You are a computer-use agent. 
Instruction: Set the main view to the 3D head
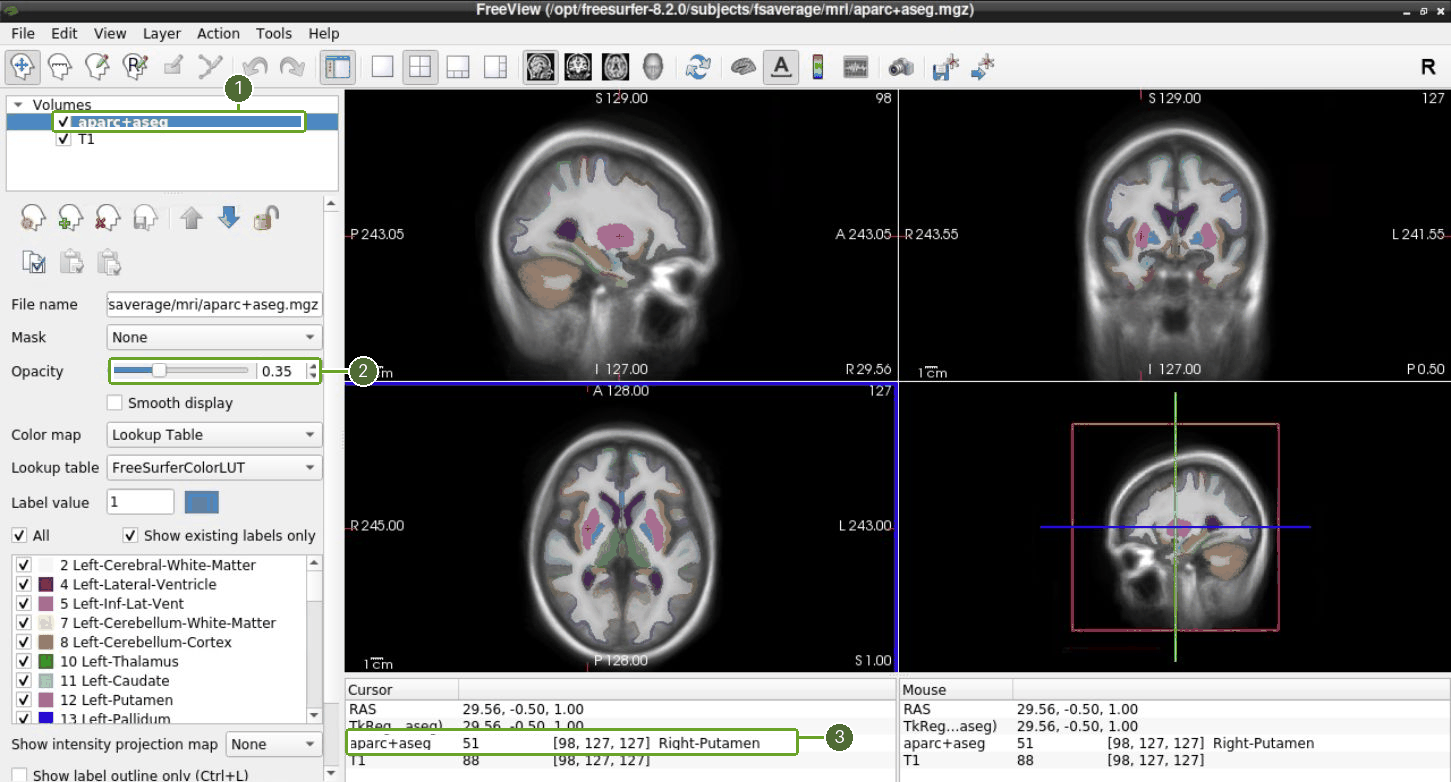pos(652,67)
